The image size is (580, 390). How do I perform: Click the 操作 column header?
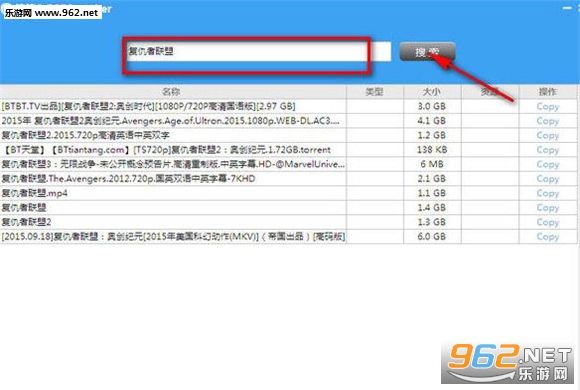point(548,92)
